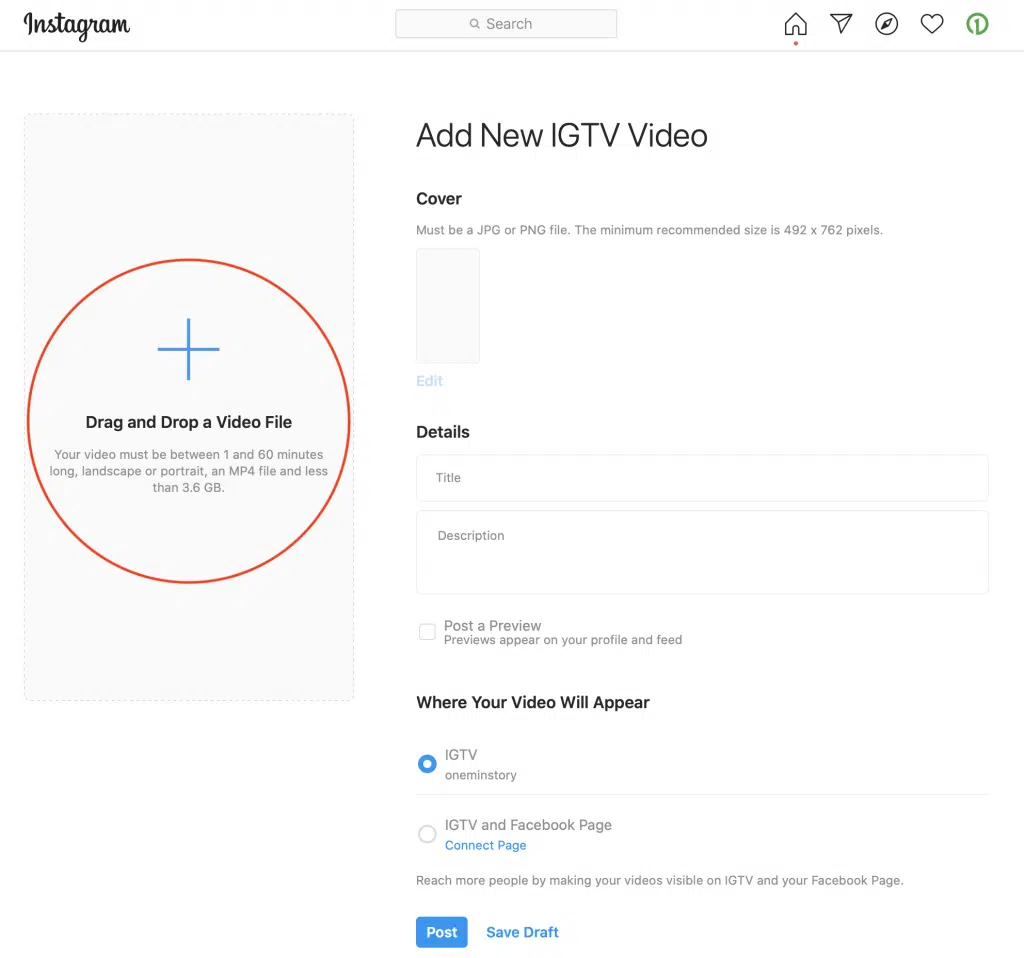The height and width of the screenshot is (958, 1024).
Task: Click the Drag and Drop a Video File text
Action: [x=189, y=423]
